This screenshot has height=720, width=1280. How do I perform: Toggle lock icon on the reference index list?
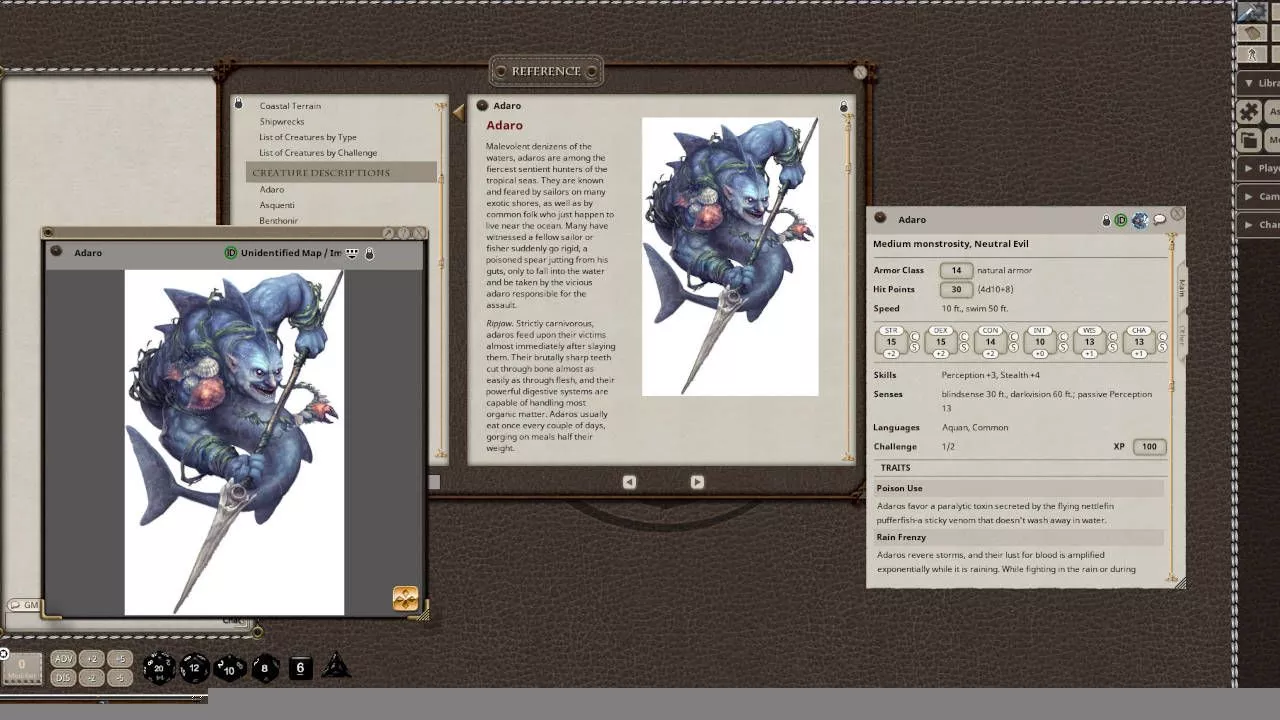[x=238, y=103]
